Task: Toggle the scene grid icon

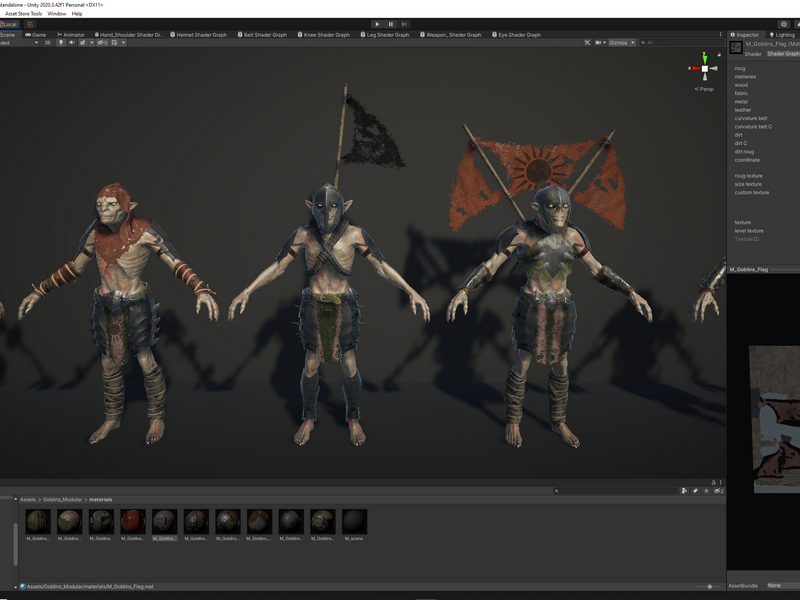Action: [x=115, y=43]
